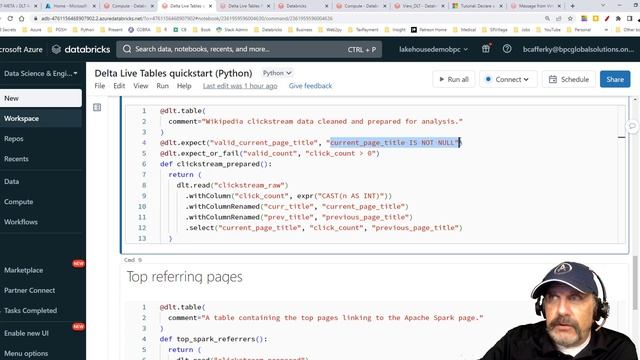Go to browser home icon
The height and width of the screenshot is (360, 640).
[22, 18]
